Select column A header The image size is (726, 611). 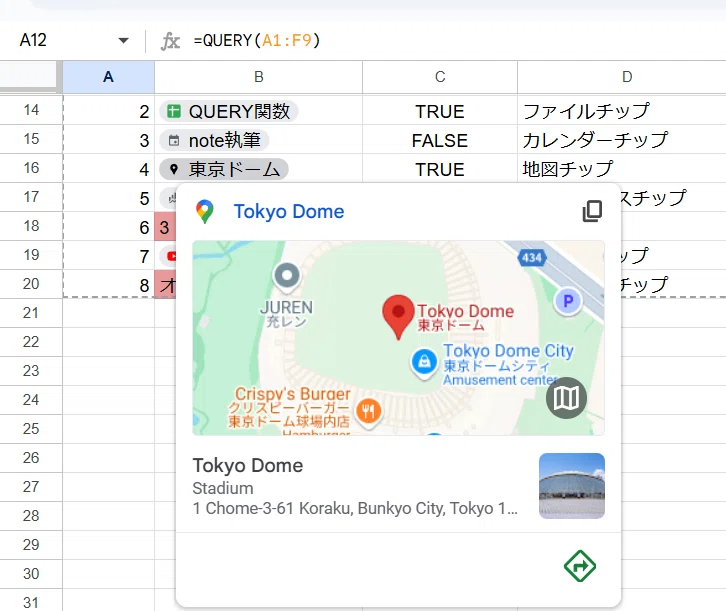tap(108, 77)
